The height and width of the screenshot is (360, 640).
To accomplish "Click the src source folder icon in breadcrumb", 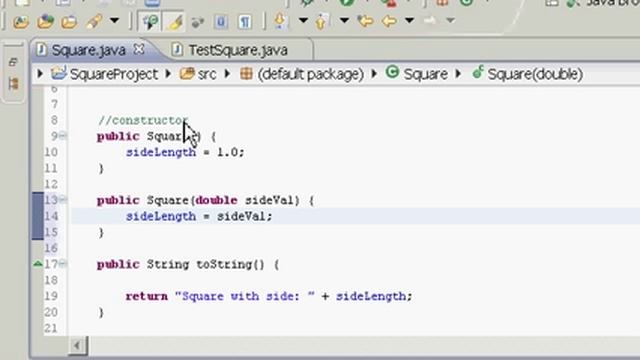I will pos(187,73).
